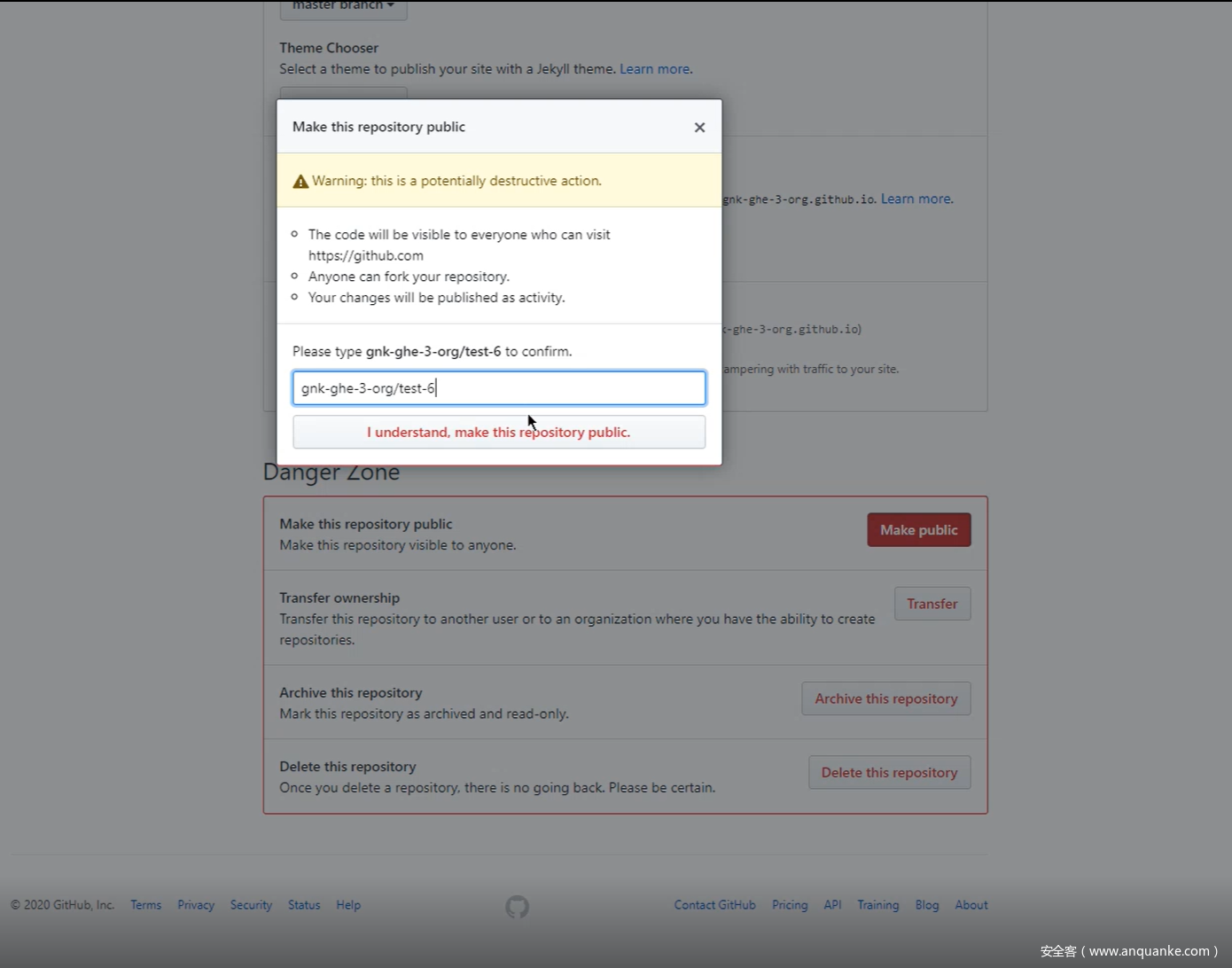Click the Theme Chooser heading

pyautogui.click(x=329, y=48)
